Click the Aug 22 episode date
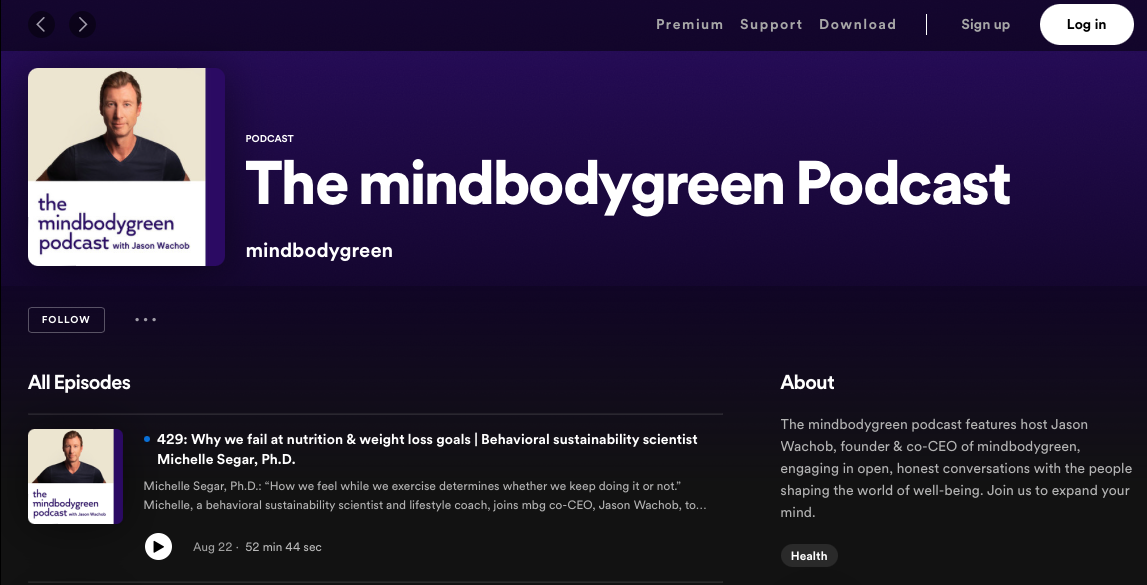 (212, 547)
